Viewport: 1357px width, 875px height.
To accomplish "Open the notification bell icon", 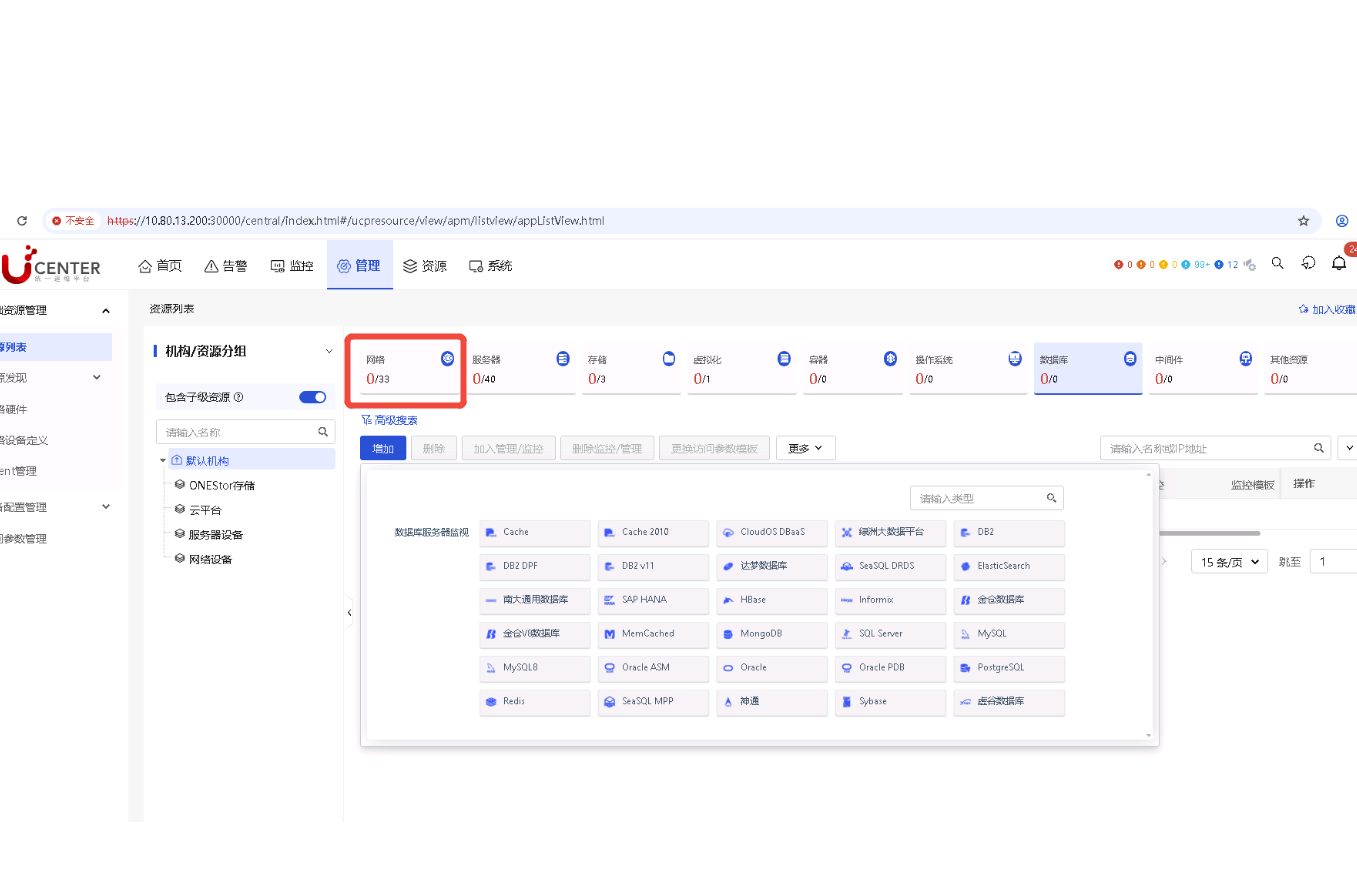I will pos(1339,264).
